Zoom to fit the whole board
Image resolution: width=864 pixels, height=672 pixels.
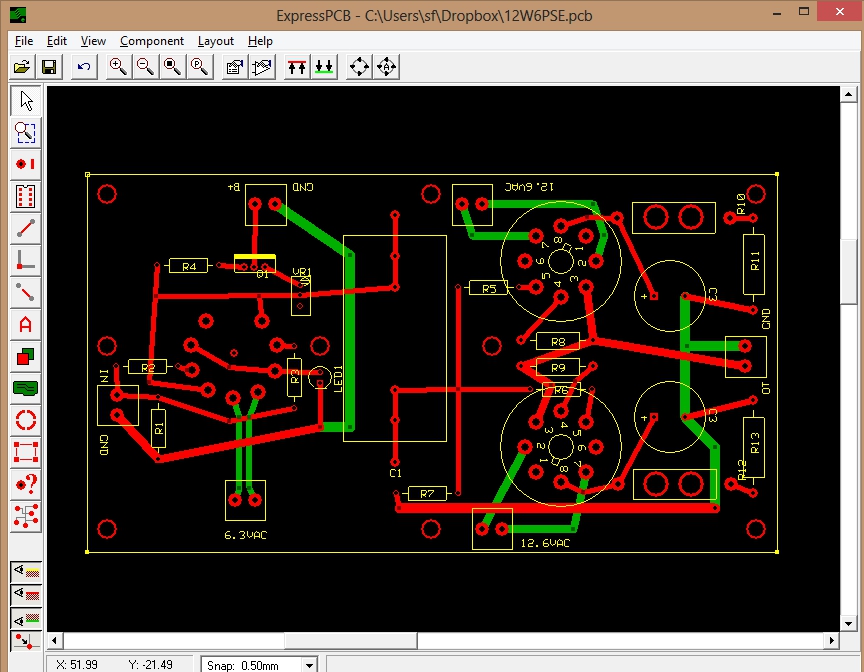pyautogui.click(x=172, y=67)
